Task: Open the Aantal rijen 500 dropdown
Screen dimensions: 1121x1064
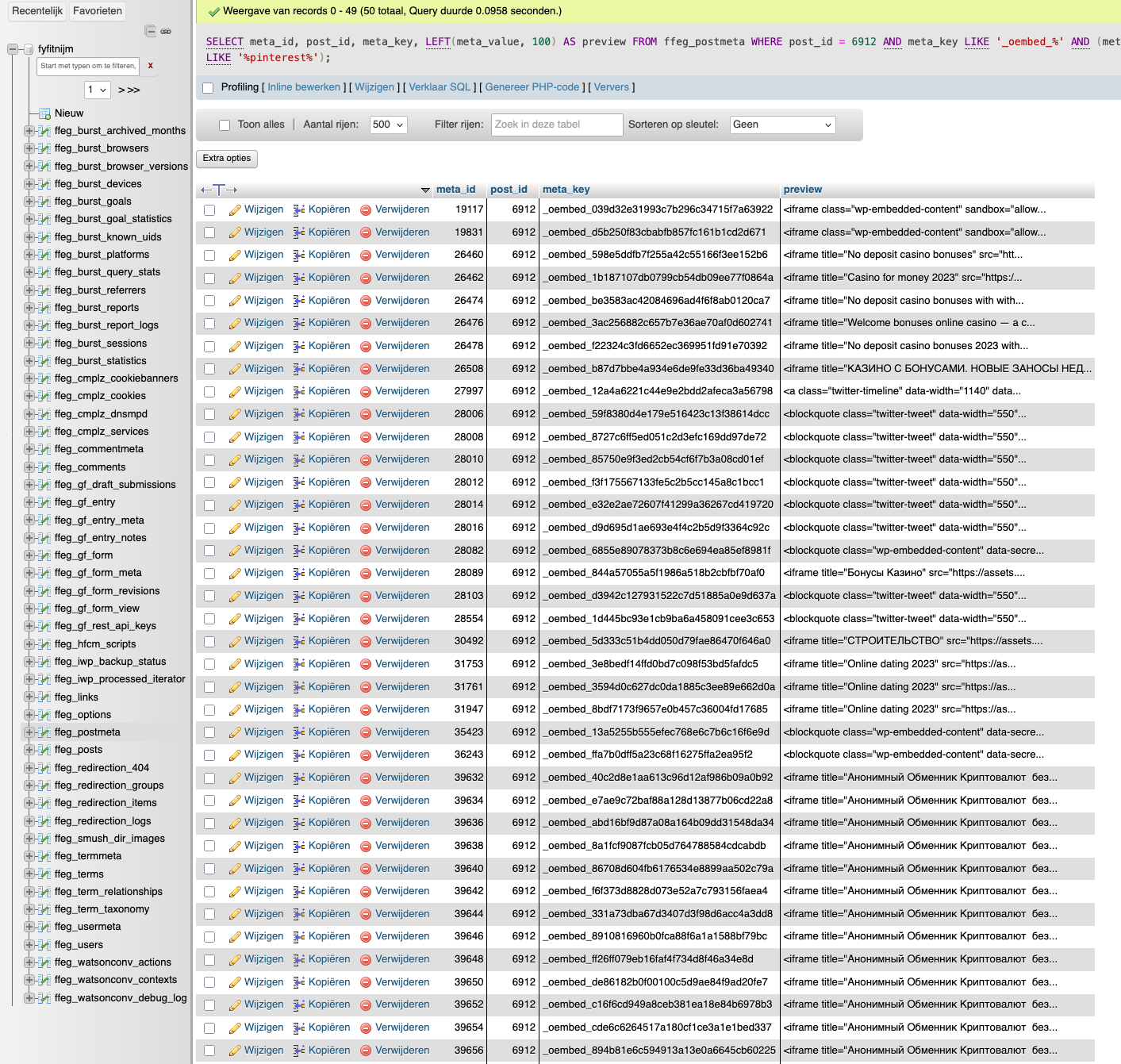Action: 388,125
